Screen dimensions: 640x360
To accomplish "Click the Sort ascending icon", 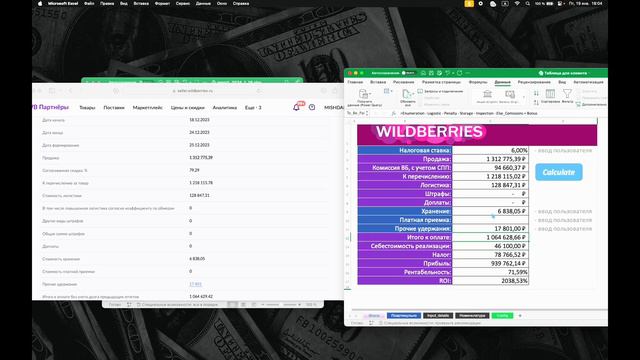I will tap(536, 93).
